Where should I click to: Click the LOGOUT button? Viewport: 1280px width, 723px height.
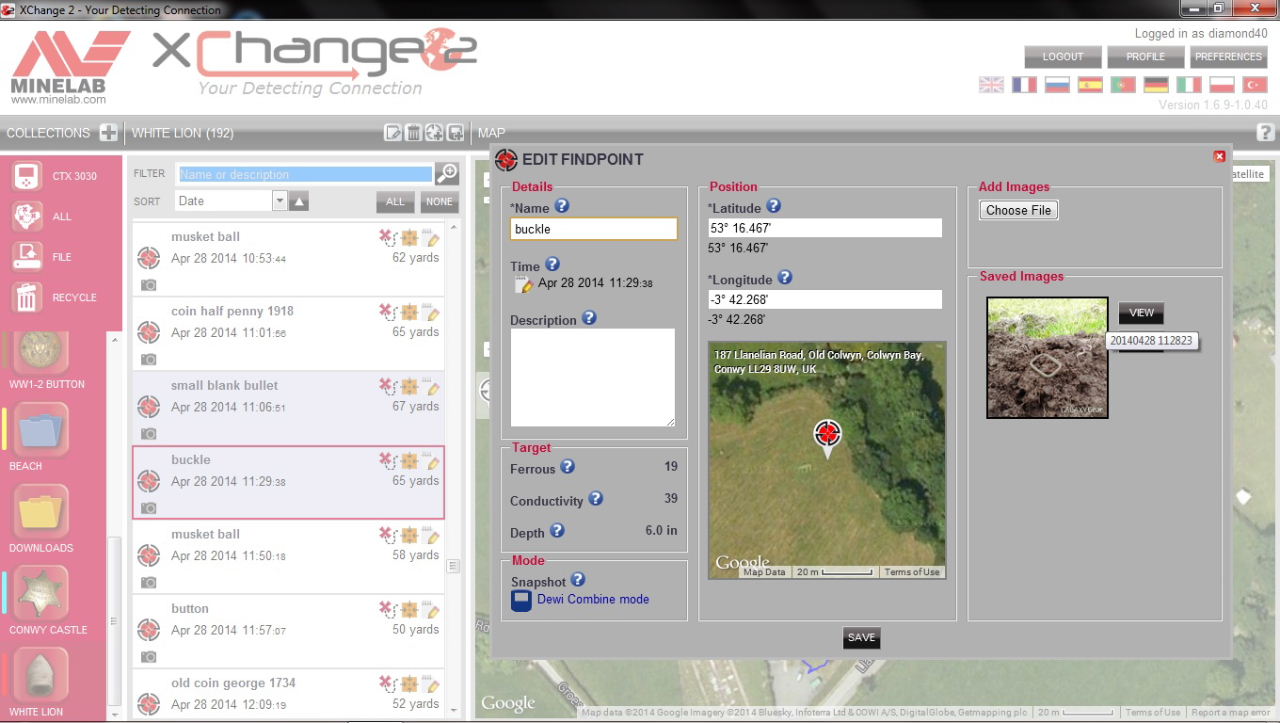tap(1063, 57)
